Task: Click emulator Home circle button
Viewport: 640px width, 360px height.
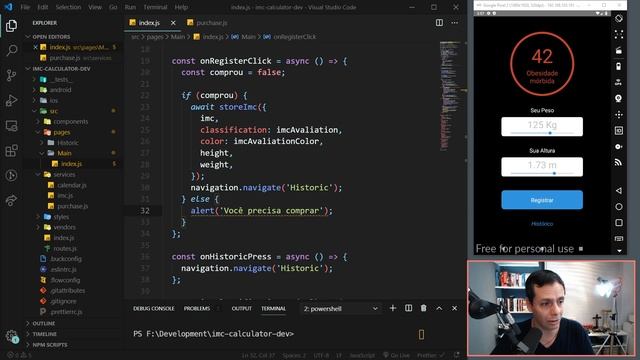Action: pyautogui.click(x=619, y=207)
